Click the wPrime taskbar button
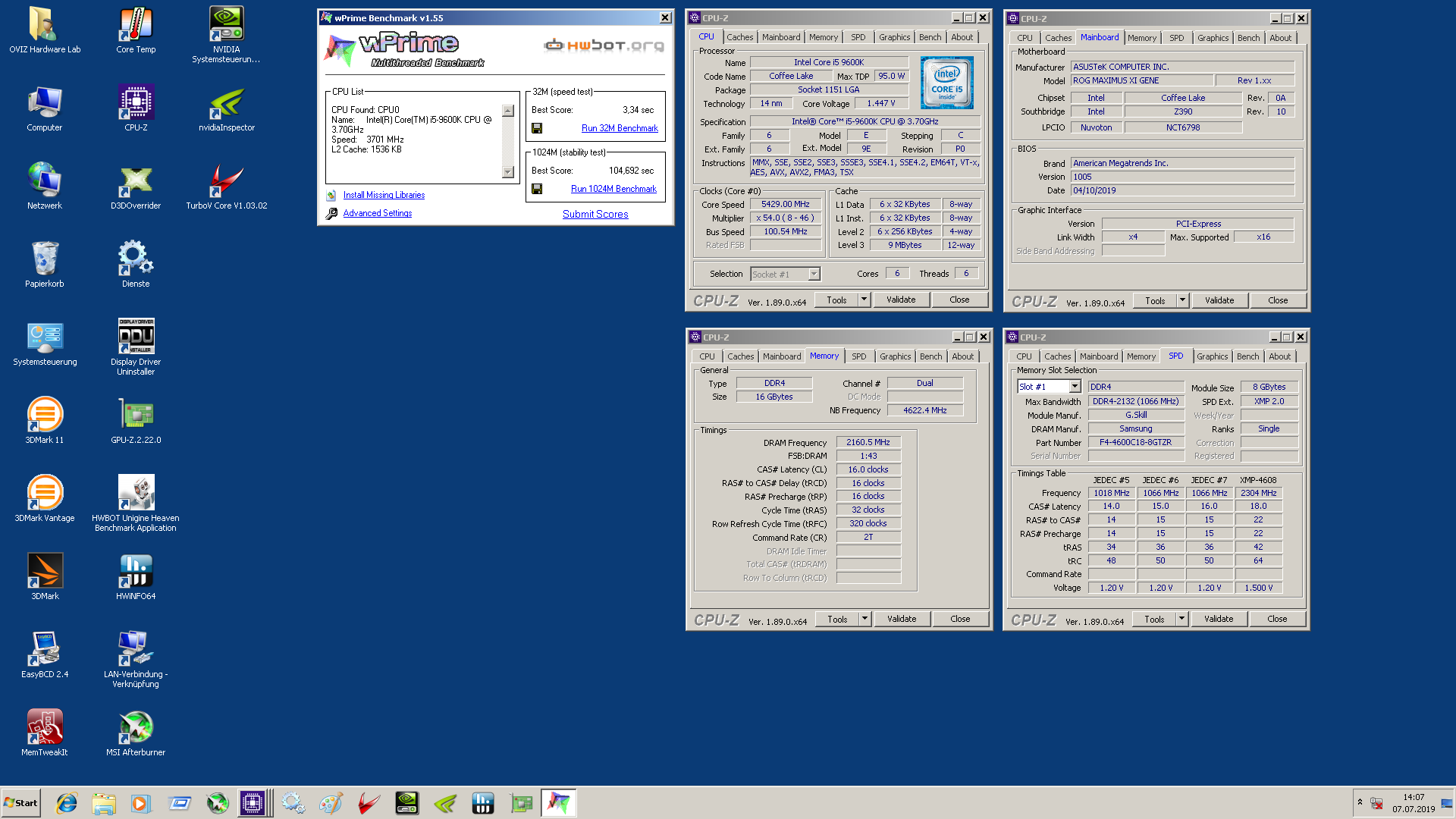 [x=559, y=803]
